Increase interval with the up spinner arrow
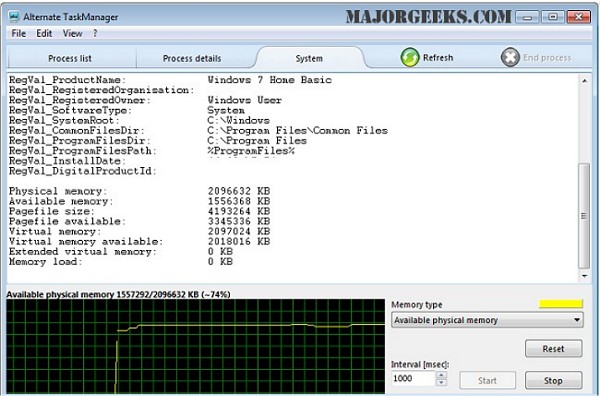This screenshot has width=600, height=396. (441, 375)
